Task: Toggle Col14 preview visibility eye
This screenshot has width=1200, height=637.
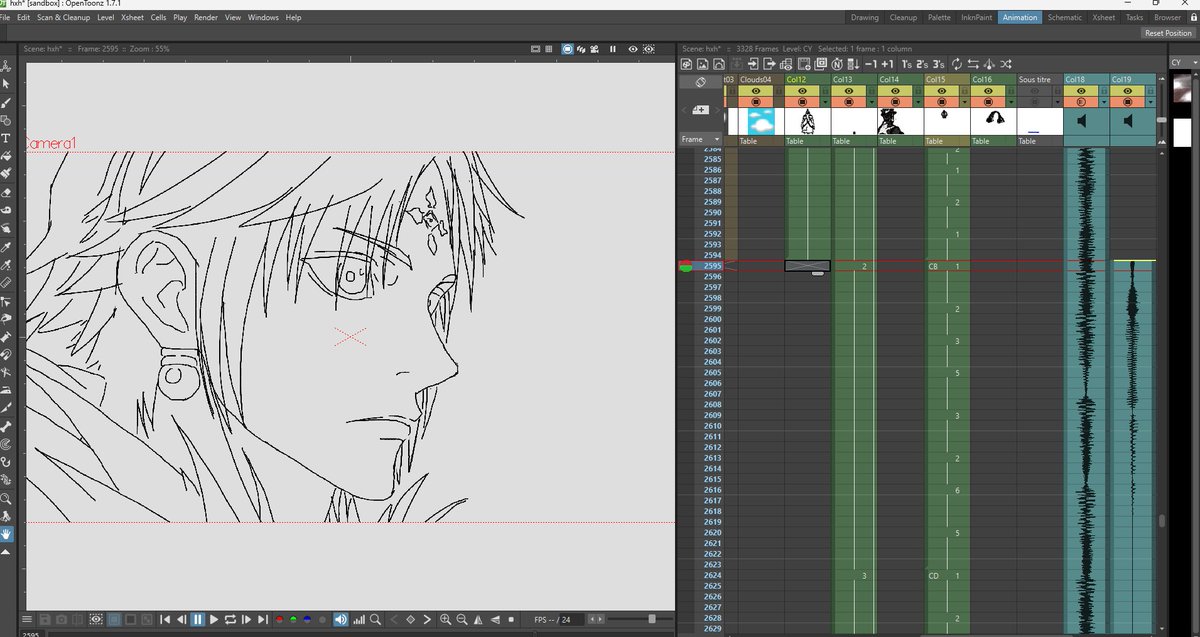Action: click(895, 90)
